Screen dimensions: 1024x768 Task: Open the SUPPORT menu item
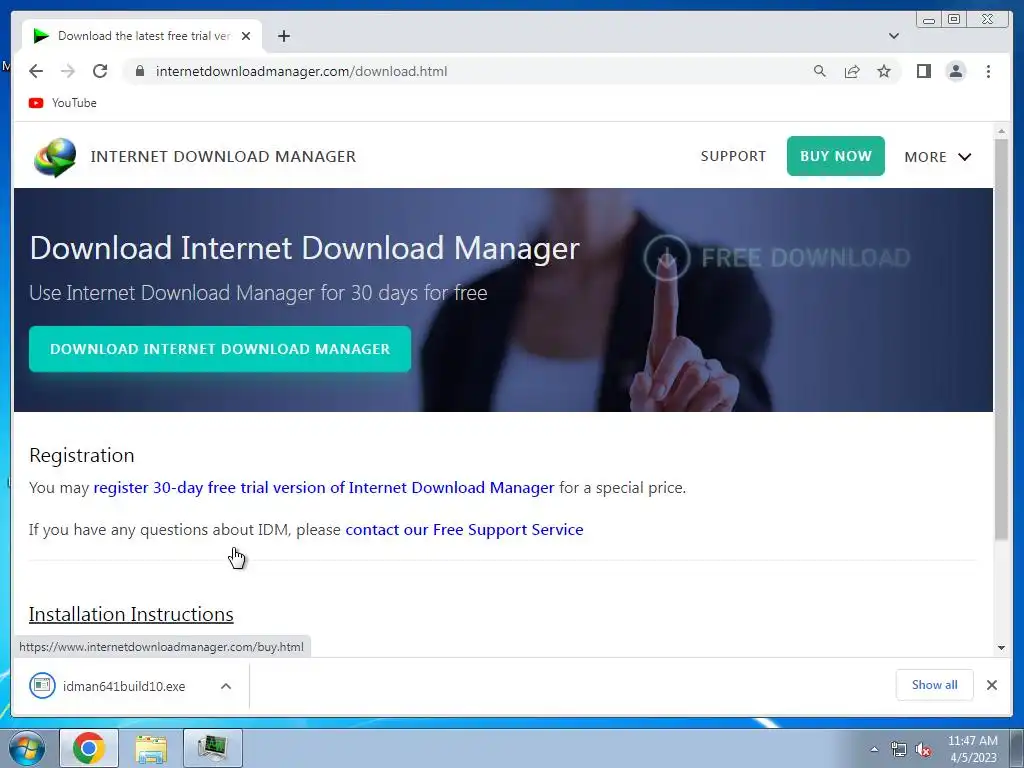tap(733, 156)
